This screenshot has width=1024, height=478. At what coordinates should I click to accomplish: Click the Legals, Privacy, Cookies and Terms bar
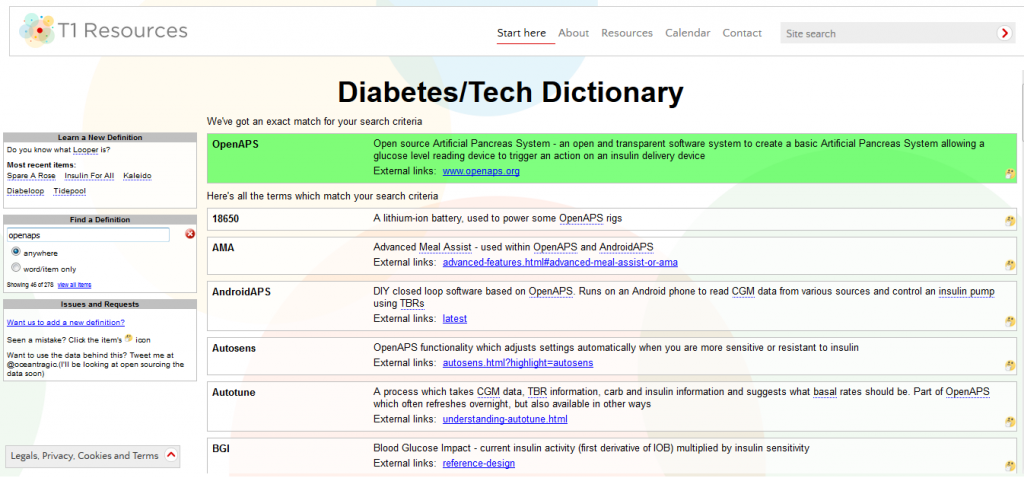click(92, 456)
